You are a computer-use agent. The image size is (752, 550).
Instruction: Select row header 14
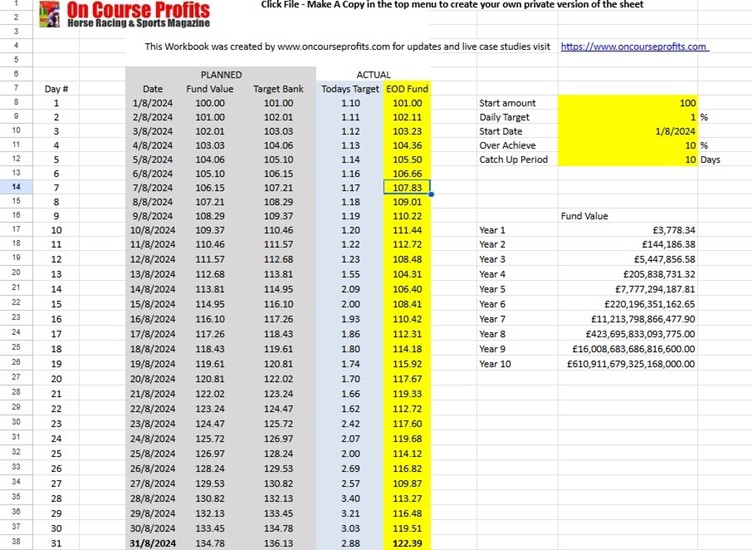(16, 187)
